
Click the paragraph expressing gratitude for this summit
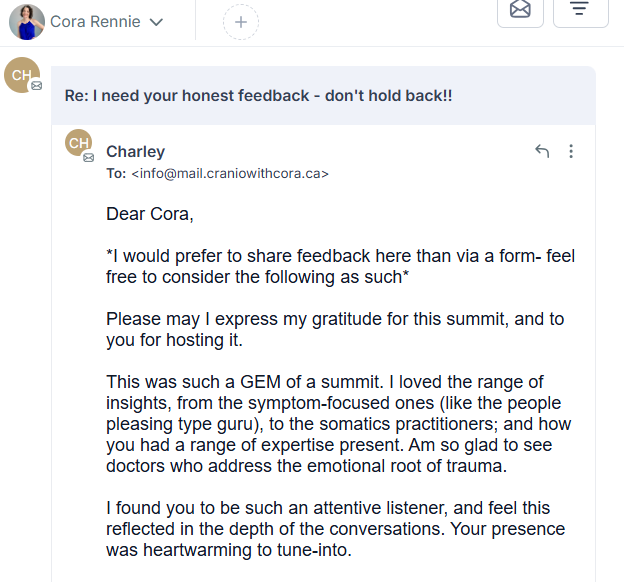coord(335,329)
